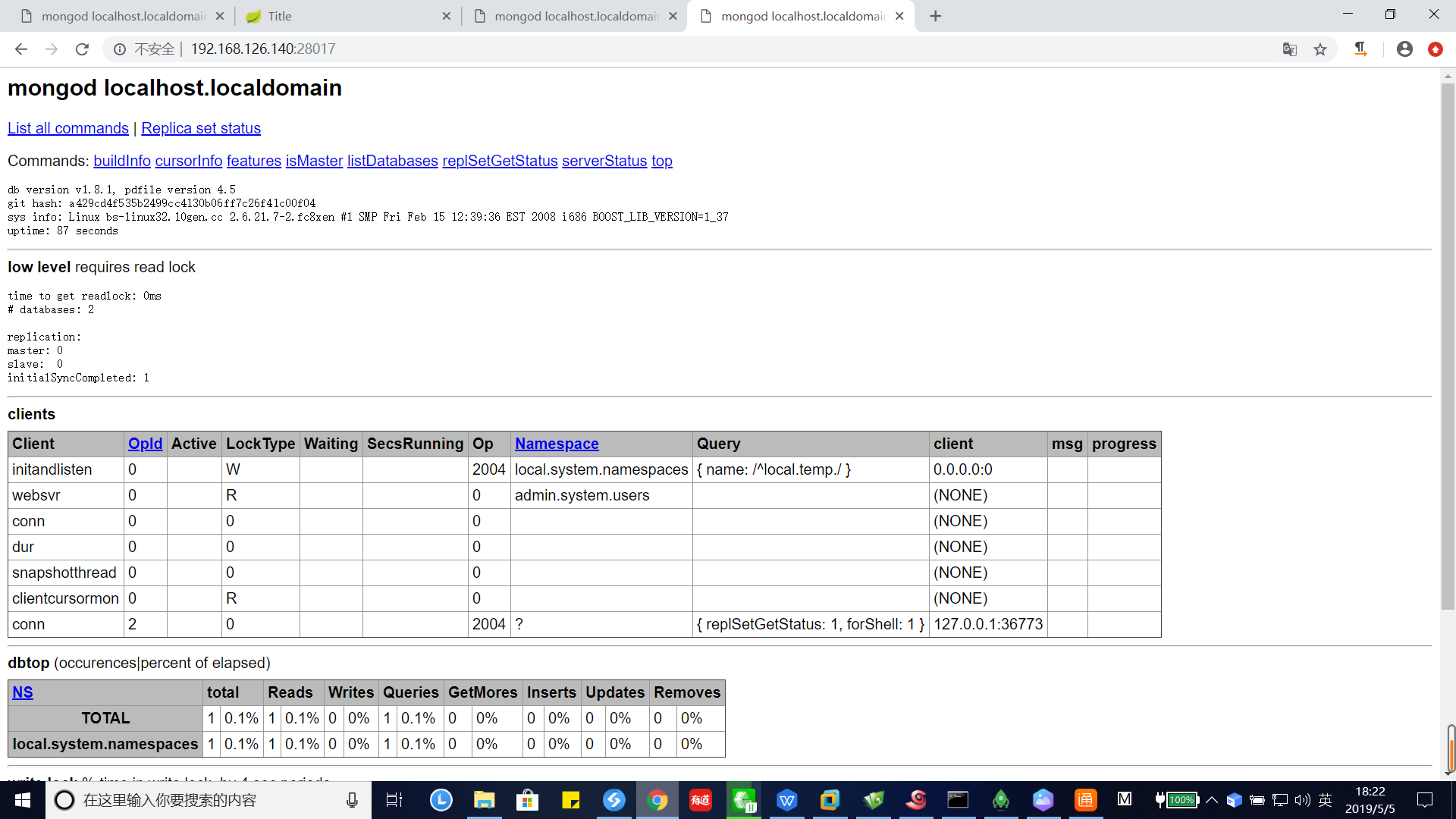Launch File Explorer from the taskbar
The height and width of the screenshot is (819, 1456).
(484, 800)
